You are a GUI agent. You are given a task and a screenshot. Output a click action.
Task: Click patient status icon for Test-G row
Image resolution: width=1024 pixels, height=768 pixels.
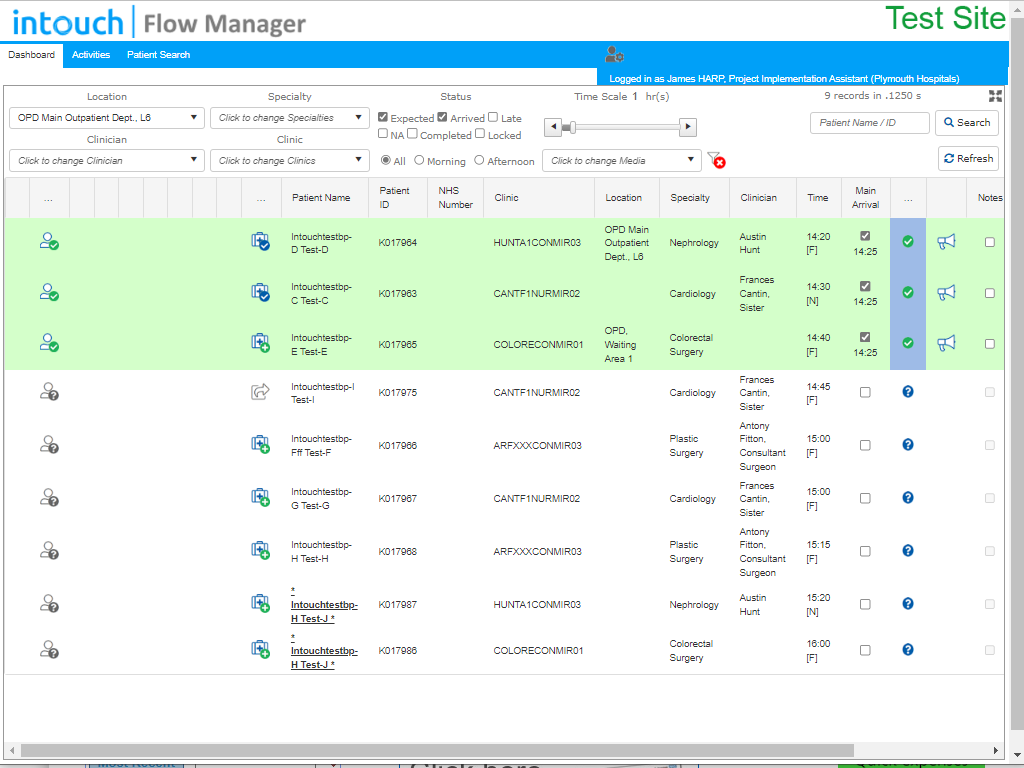pos(49,497)
